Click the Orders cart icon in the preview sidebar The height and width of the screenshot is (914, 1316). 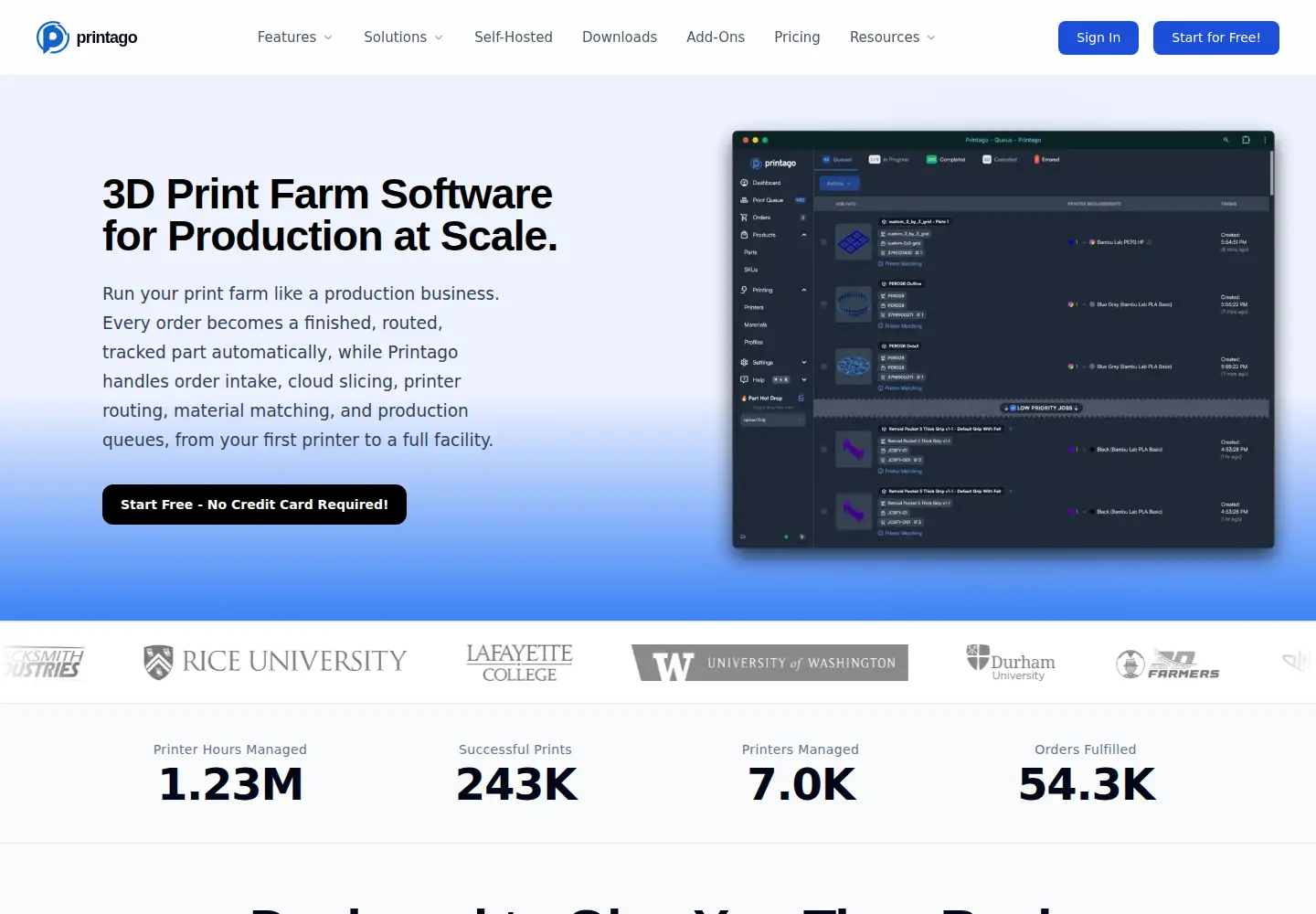[744, 218]
